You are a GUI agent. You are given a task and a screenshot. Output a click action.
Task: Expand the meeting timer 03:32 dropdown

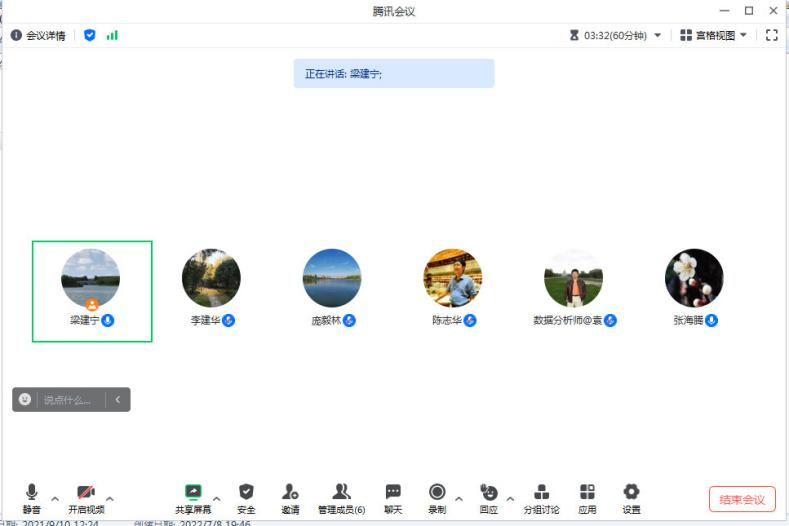[657, 35]
